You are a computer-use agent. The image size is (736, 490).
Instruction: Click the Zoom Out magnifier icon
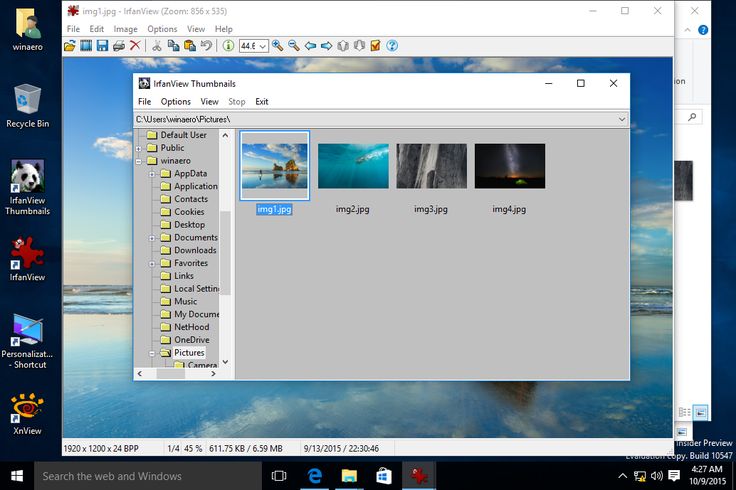coord(294,46)
